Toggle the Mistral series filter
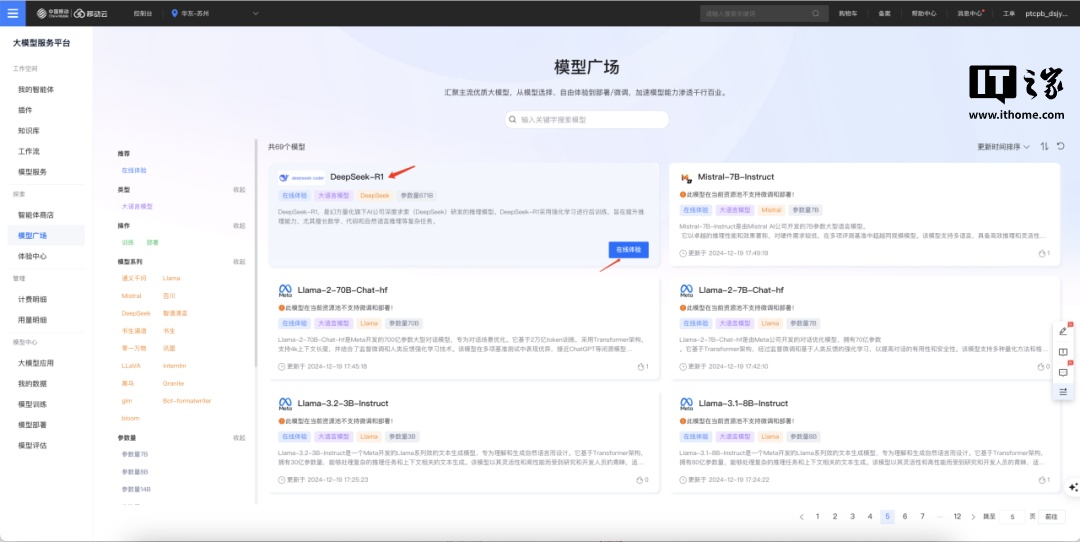Viewport: 1080px width, 542px height. tap(131, 295)
